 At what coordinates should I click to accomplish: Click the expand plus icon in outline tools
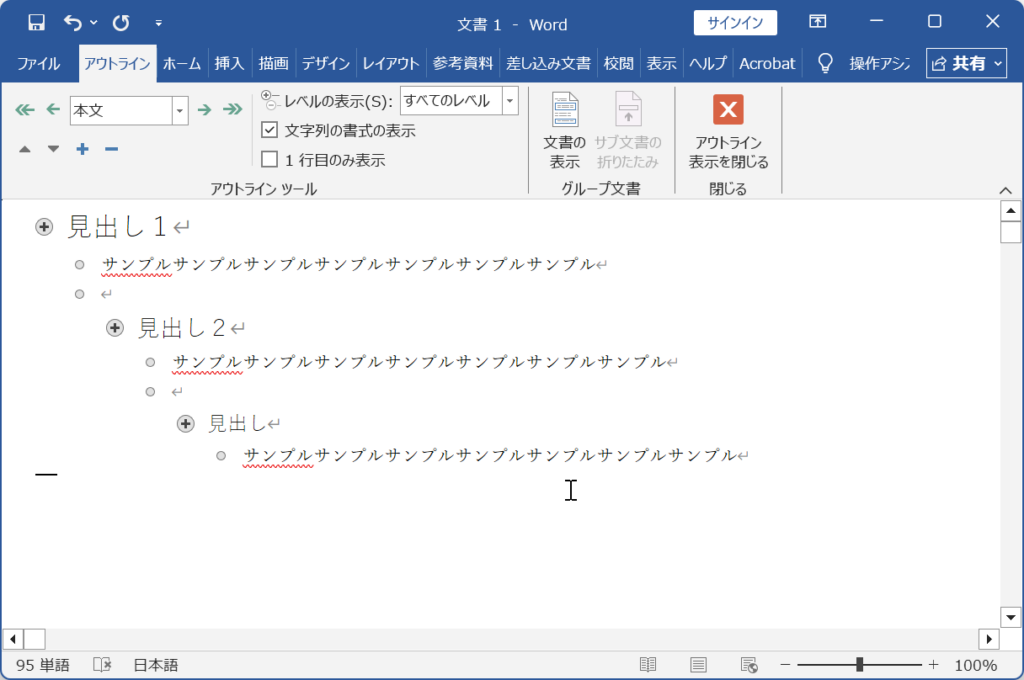(x=82, y=149)
